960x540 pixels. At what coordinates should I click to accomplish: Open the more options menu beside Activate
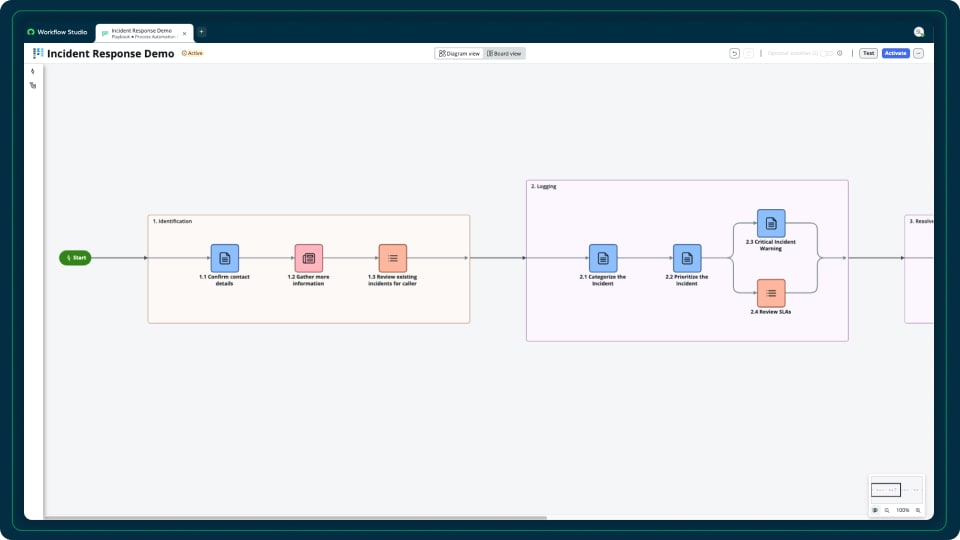coord(919,53)
